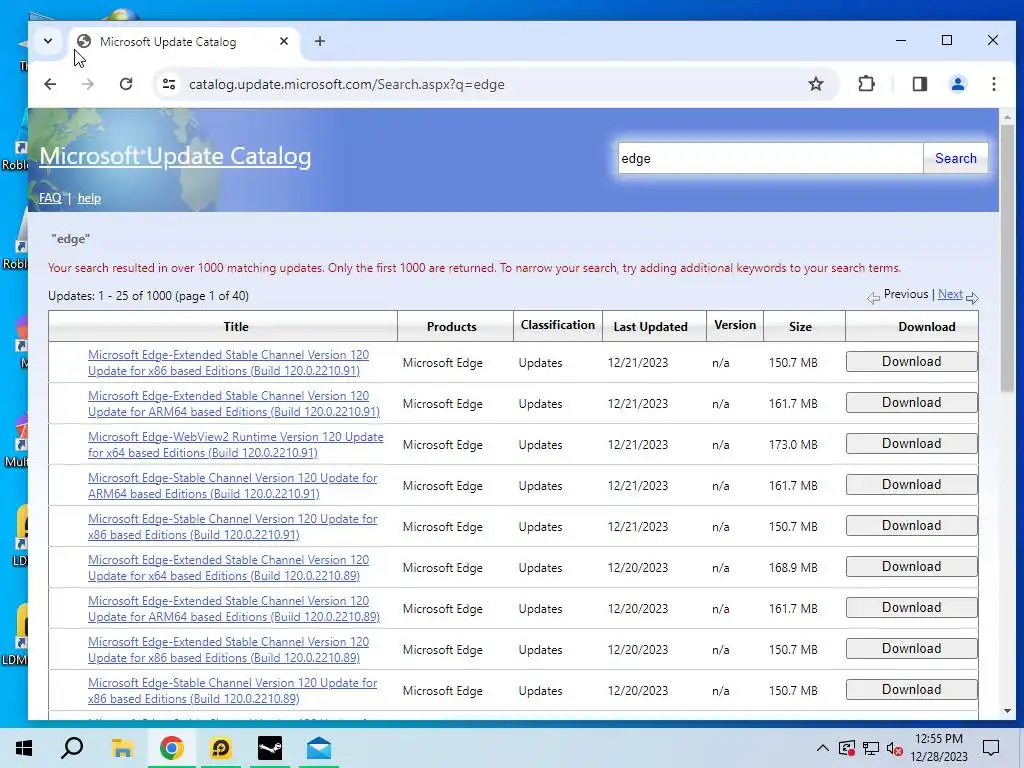
Task: Click the 168.9 MB size cell
Action: coord(793,568)
